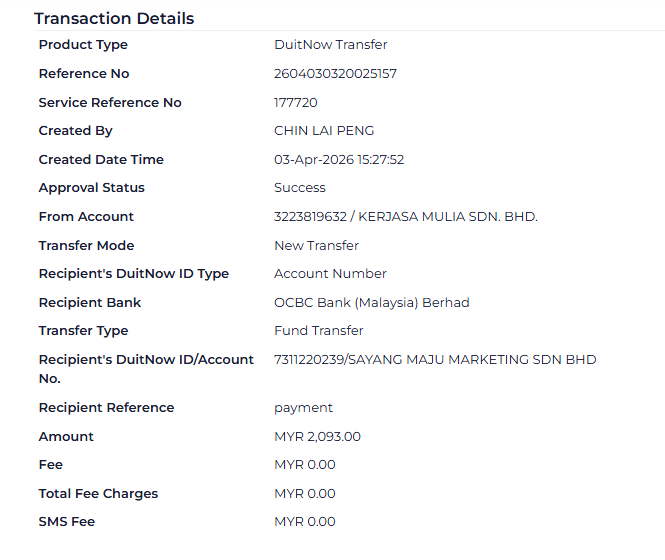Click the created date time 03-Apr-2026 value
Image resolution: width=665 pixels, height=560 pixels.
coord(339,160)
